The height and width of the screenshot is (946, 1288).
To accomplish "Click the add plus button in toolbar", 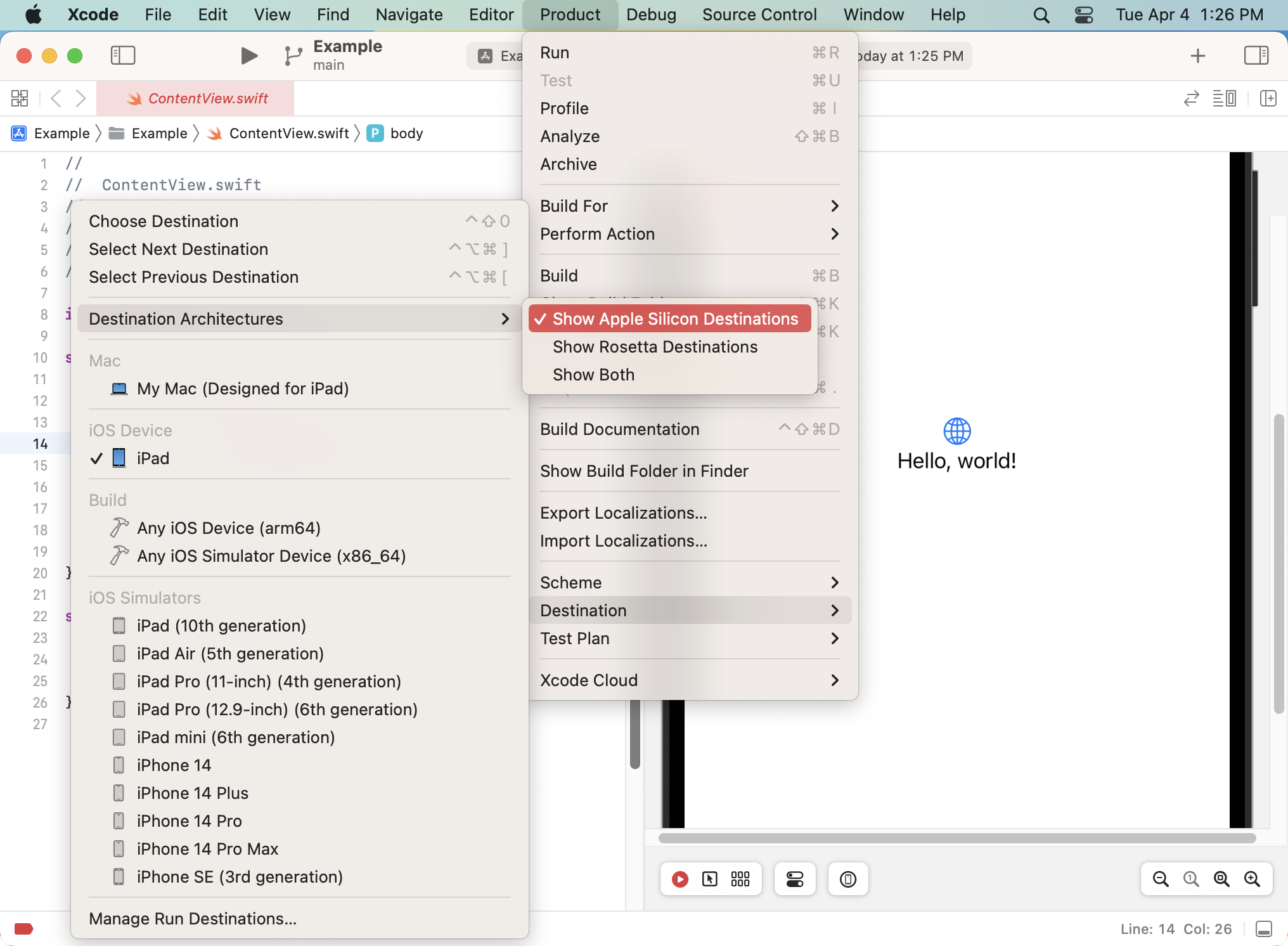I will pos(1197,56).
